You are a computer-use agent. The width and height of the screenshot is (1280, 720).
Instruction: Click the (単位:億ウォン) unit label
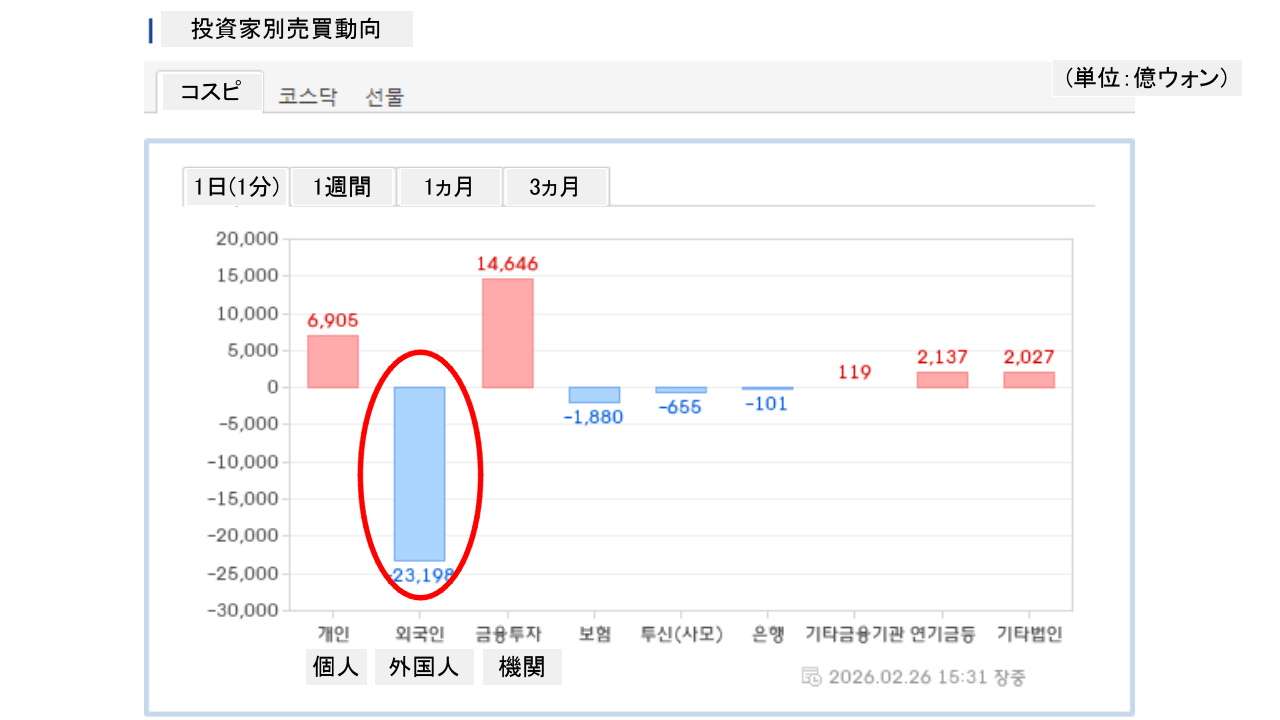(1146, 78)
